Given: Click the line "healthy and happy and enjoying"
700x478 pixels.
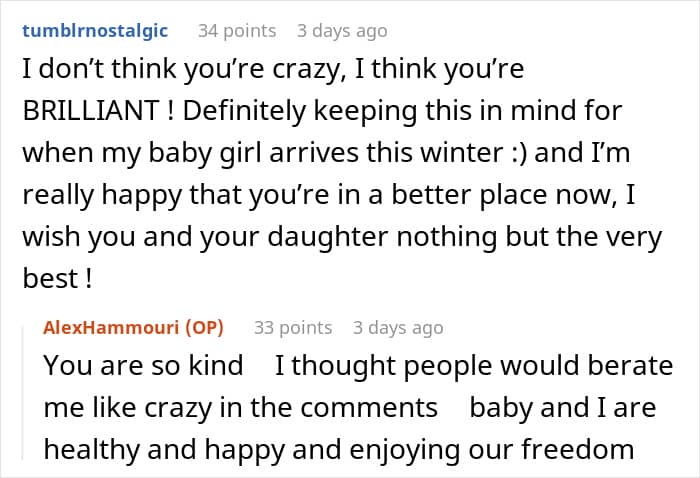Looking at the screenshot, I should point(338,450).
